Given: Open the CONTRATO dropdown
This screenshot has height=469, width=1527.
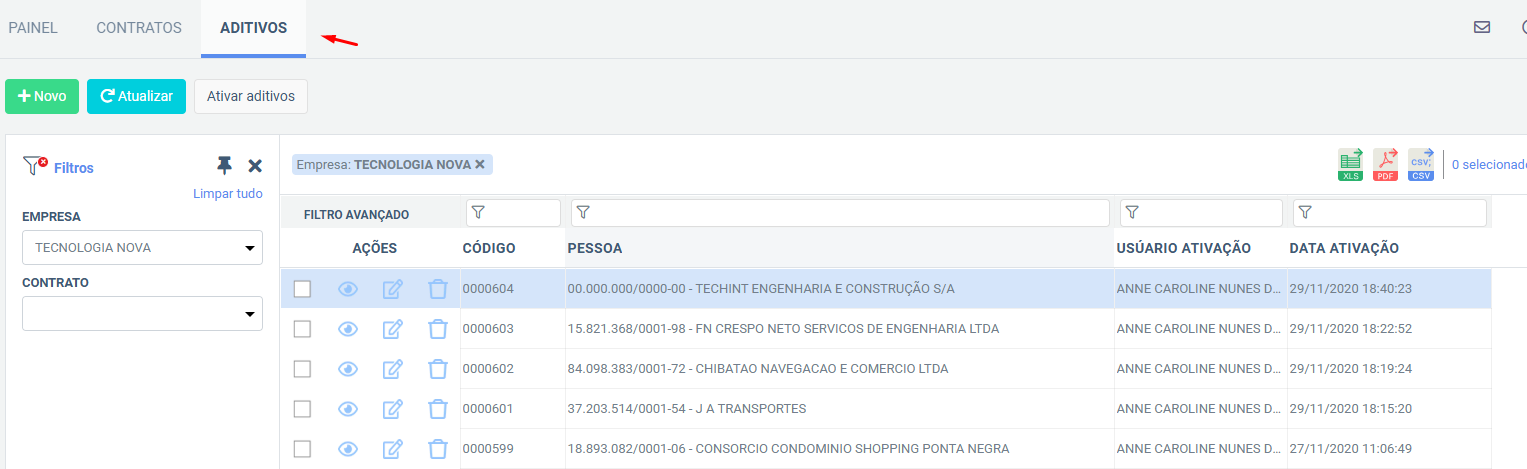Looking at the screenshot, I should (142, 313).
